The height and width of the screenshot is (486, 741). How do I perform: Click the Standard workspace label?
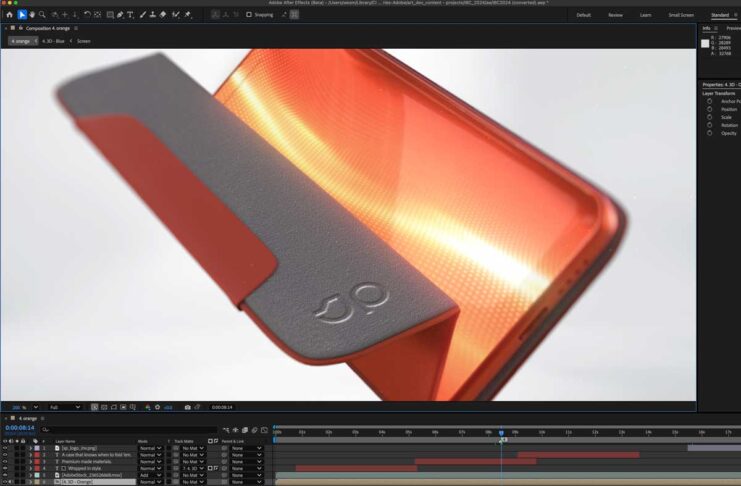click(x=720, y=15)
